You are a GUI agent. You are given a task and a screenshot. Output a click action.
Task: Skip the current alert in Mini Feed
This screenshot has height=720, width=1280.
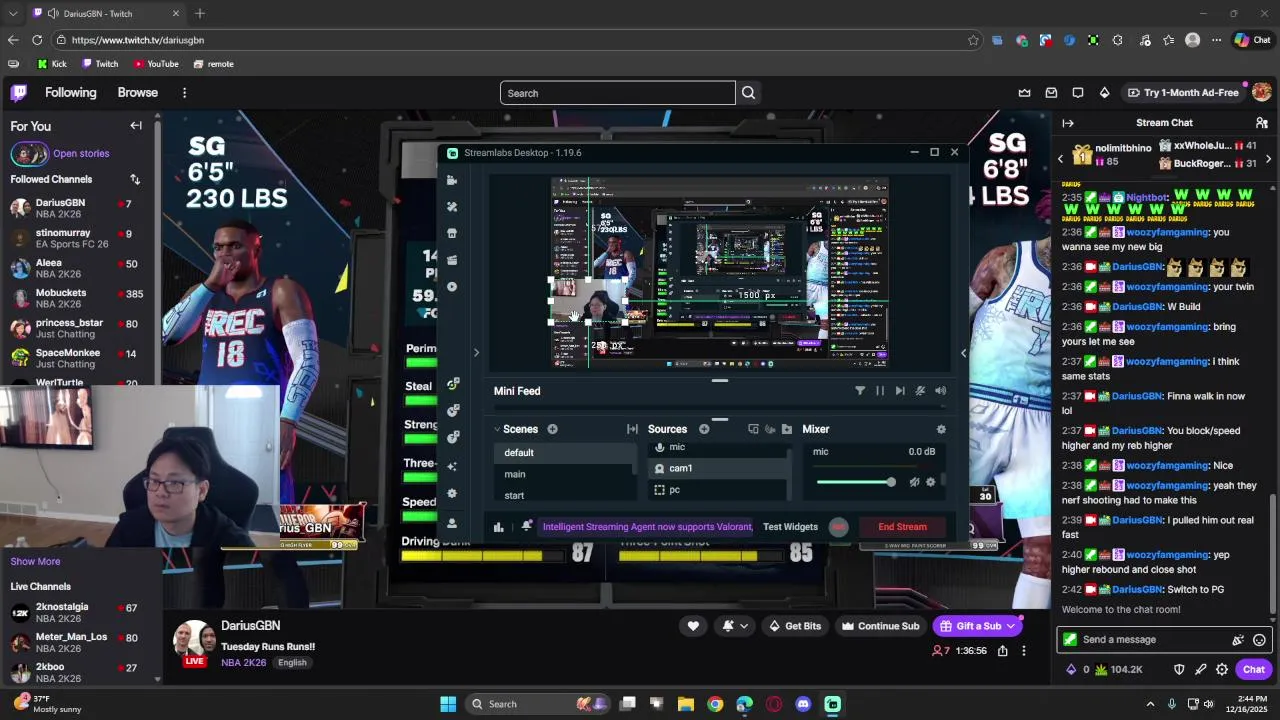click(x=900, y=391)
